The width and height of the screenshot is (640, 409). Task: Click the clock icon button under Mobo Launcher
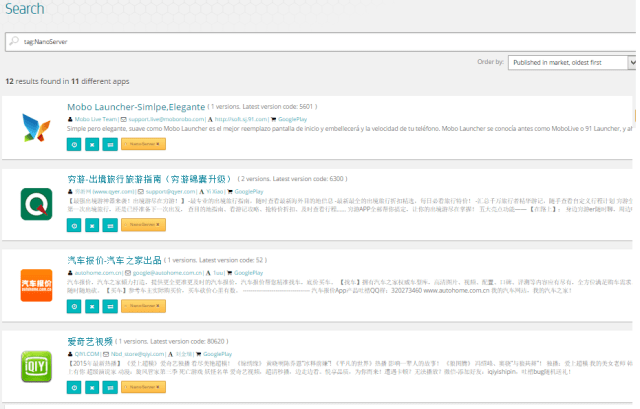(74, 143)
